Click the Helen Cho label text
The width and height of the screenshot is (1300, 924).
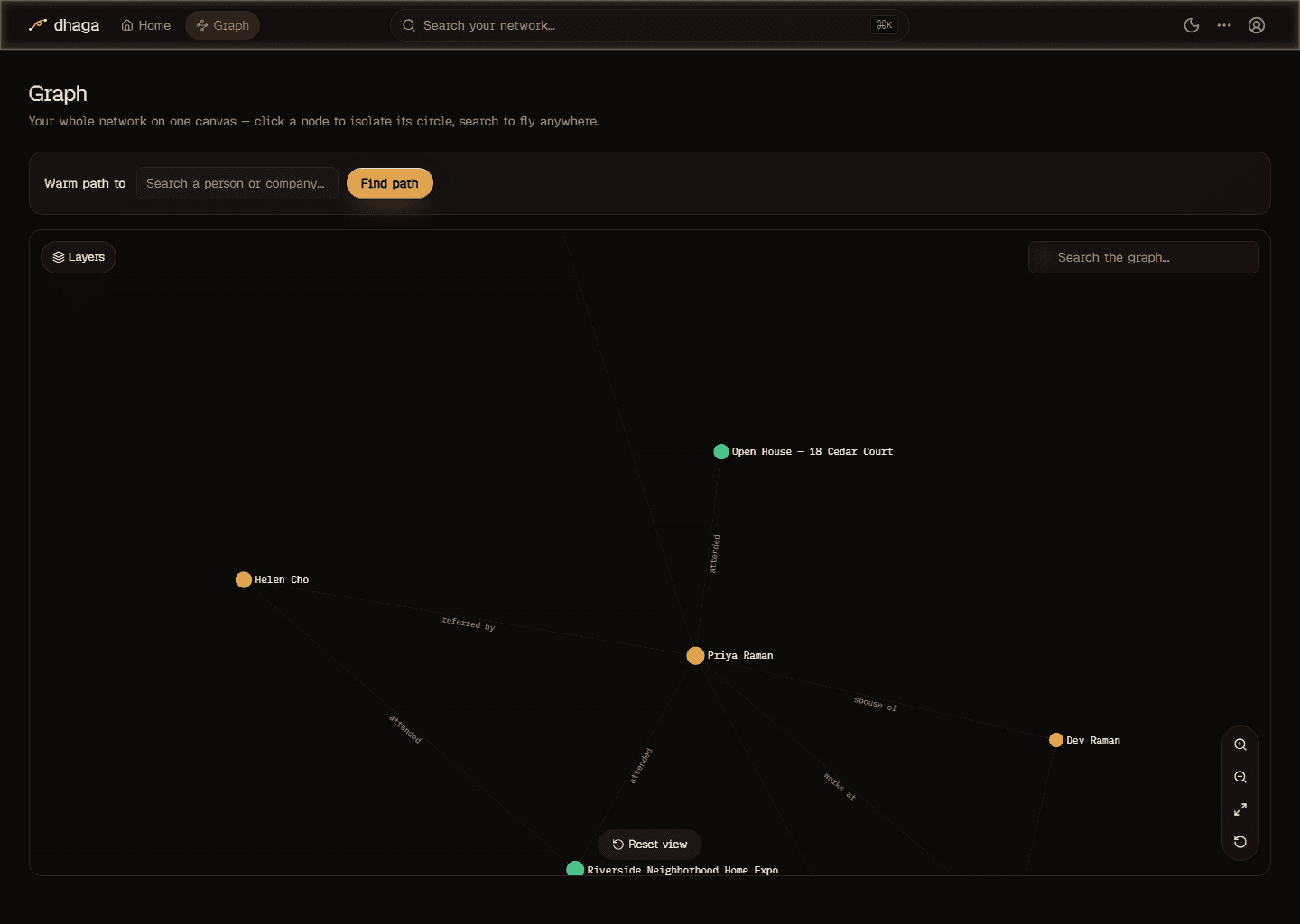tap(282, 579)
